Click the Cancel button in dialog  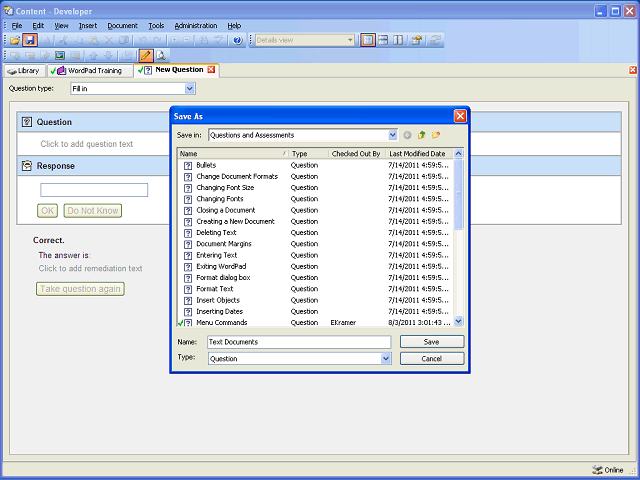(432, 358)
